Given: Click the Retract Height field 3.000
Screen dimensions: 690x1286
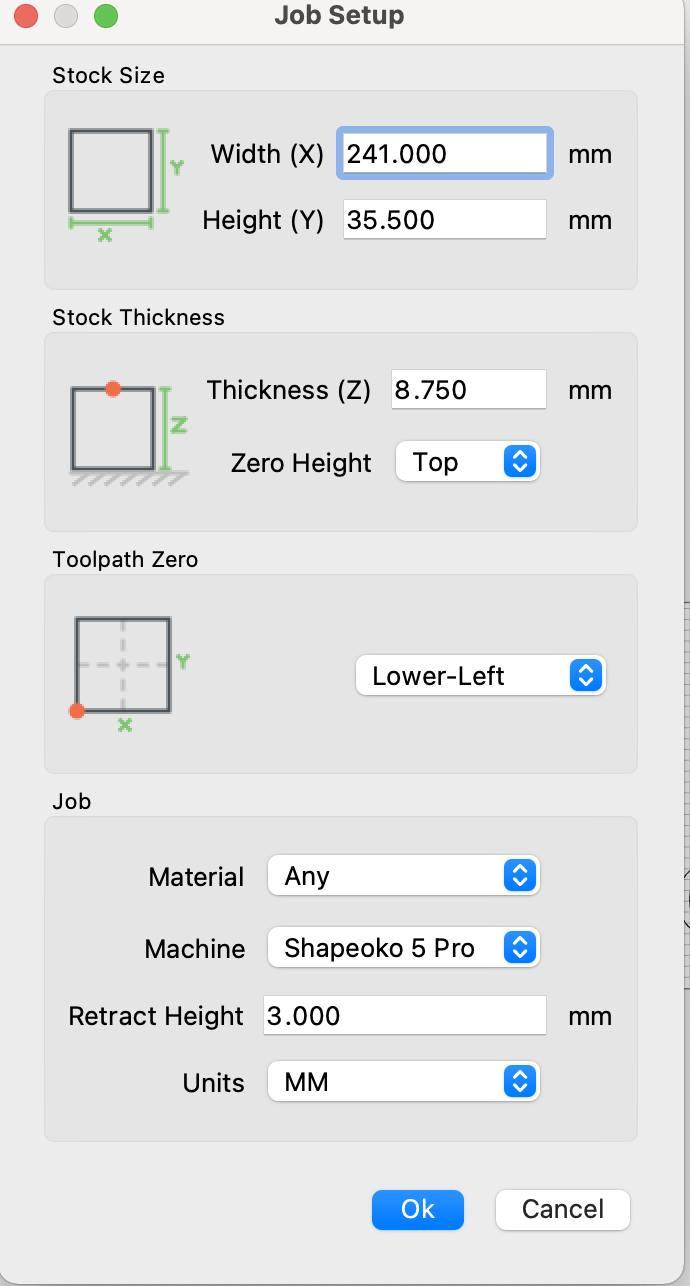Looking at the screenshot, I should click(x=405, y=1015).
